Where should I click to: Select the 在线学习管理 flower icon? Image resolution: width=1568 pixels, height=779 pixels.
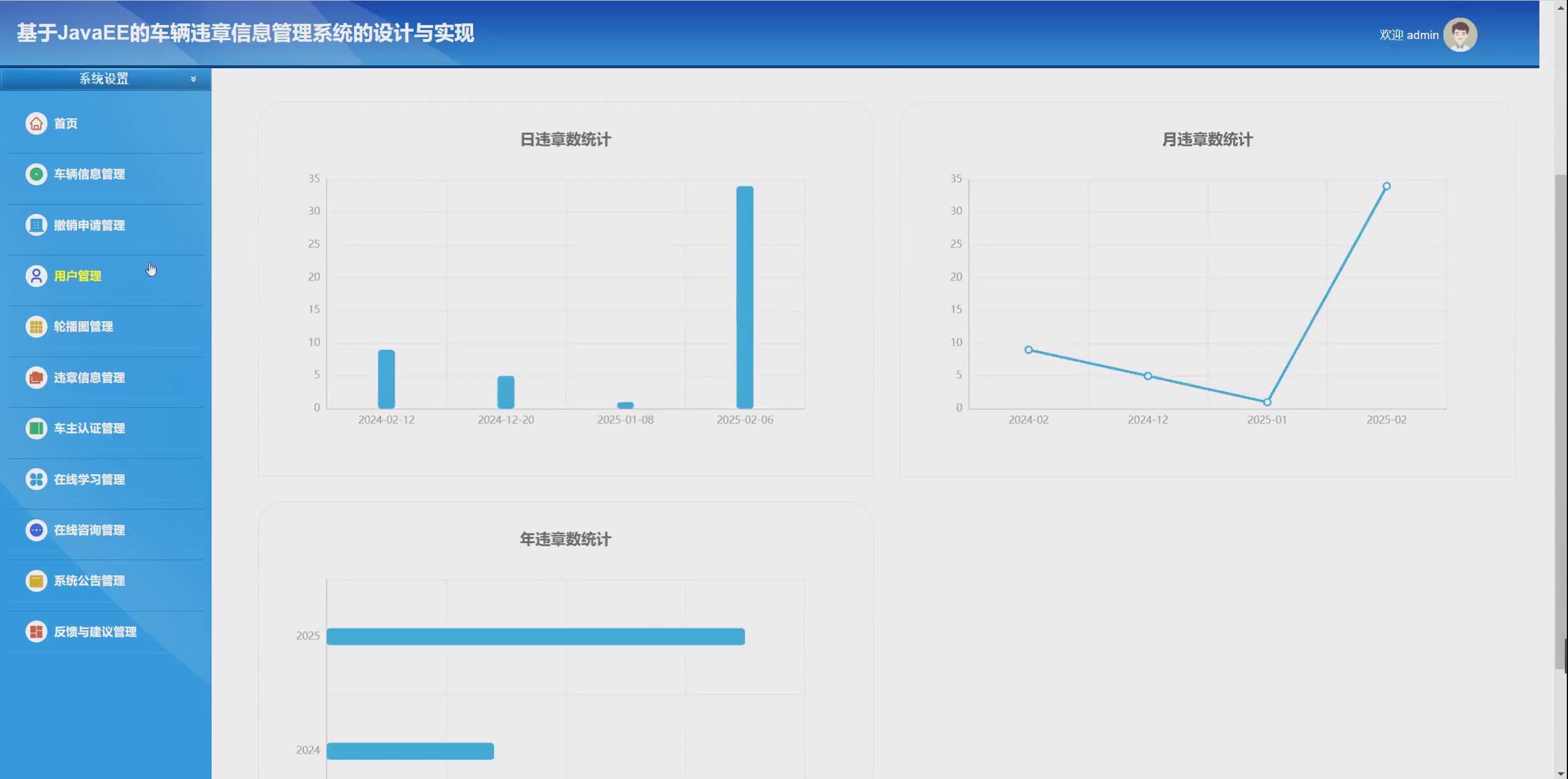(x=36, y=479)
